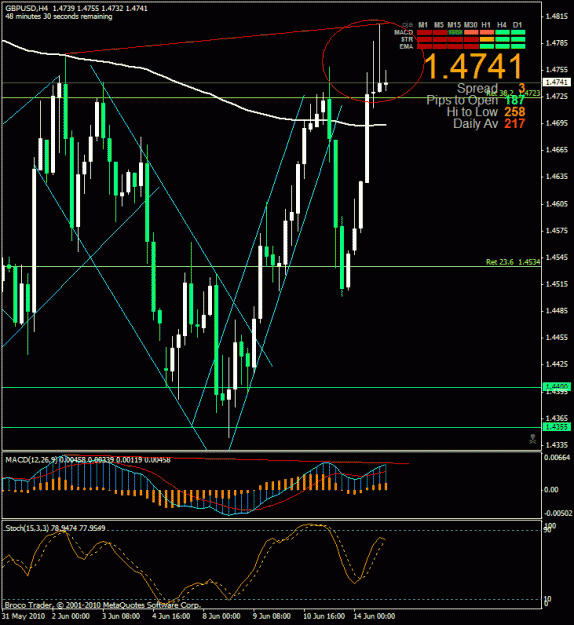The image size is (574, 625).
Task: Click the 1.4665 price axis label
Action: click(556, 150)
